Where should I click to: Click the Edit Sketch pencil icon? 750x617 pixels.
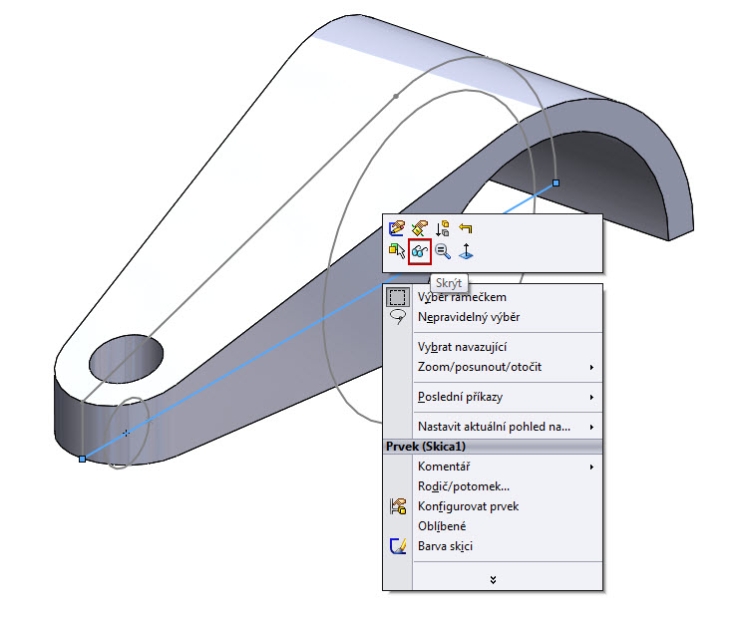tap(397, 228)
